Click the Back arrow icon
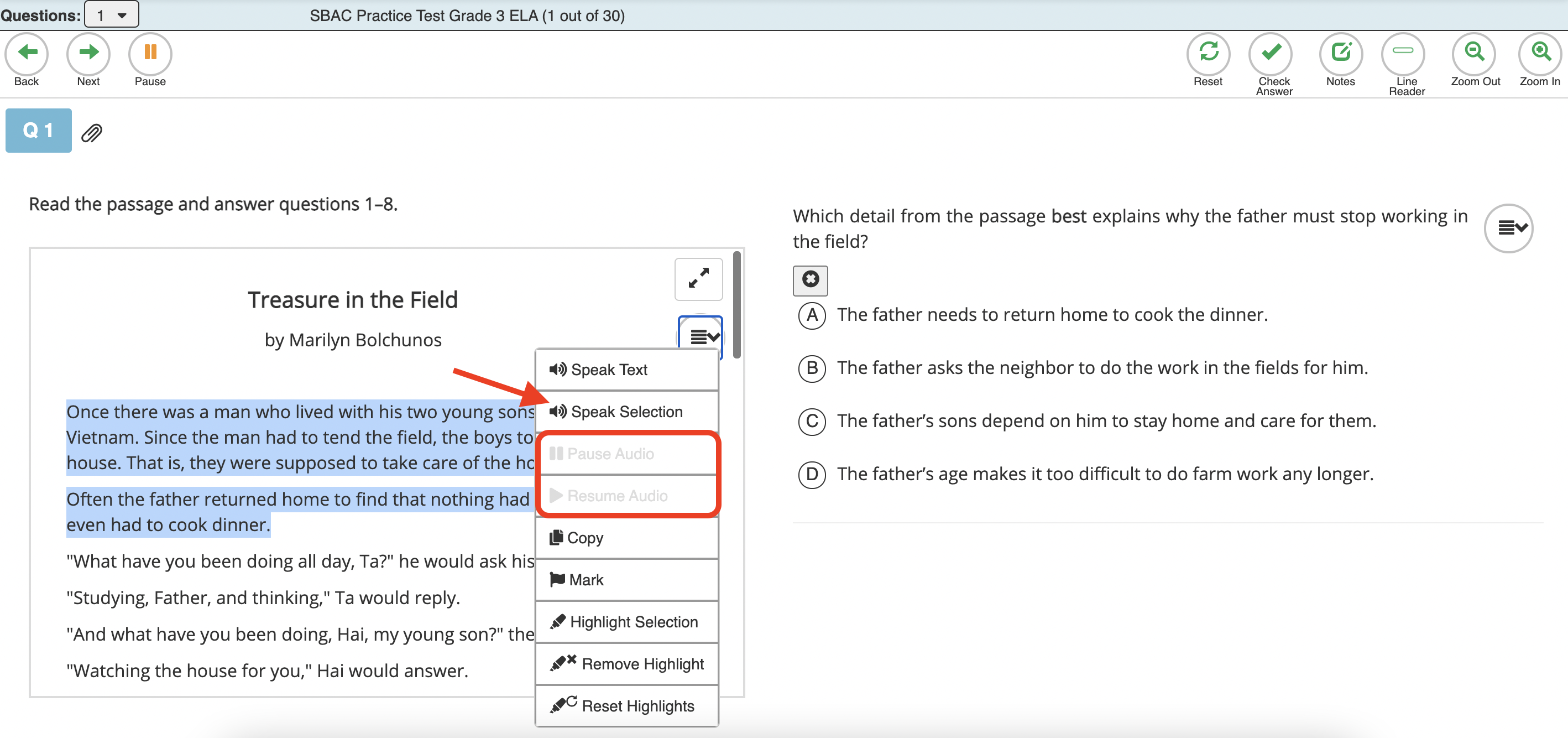The image size is (1568, 738). click(27, 54)
